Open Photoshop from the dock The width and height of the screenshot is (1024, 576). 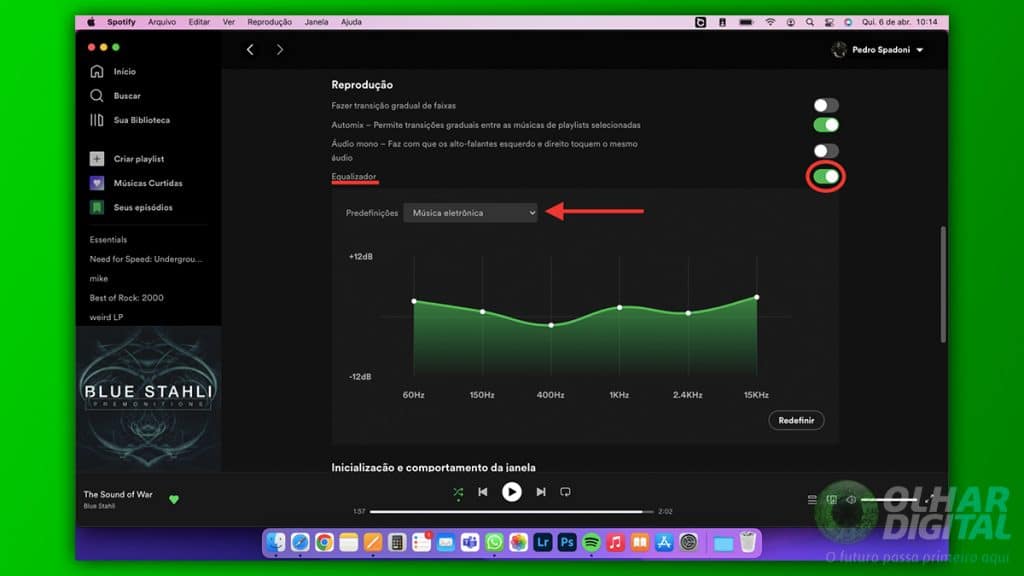(567, 543)
